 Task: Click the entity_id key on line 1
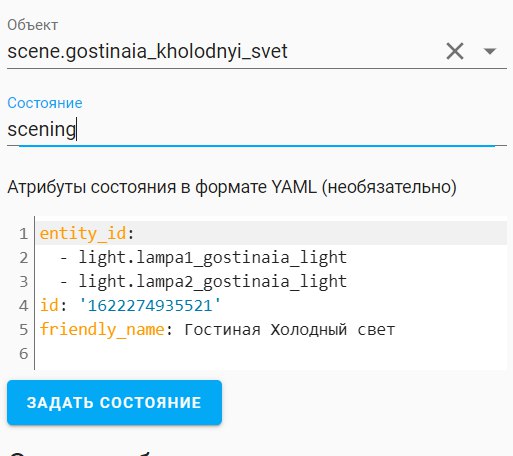[x=83, y=233]
